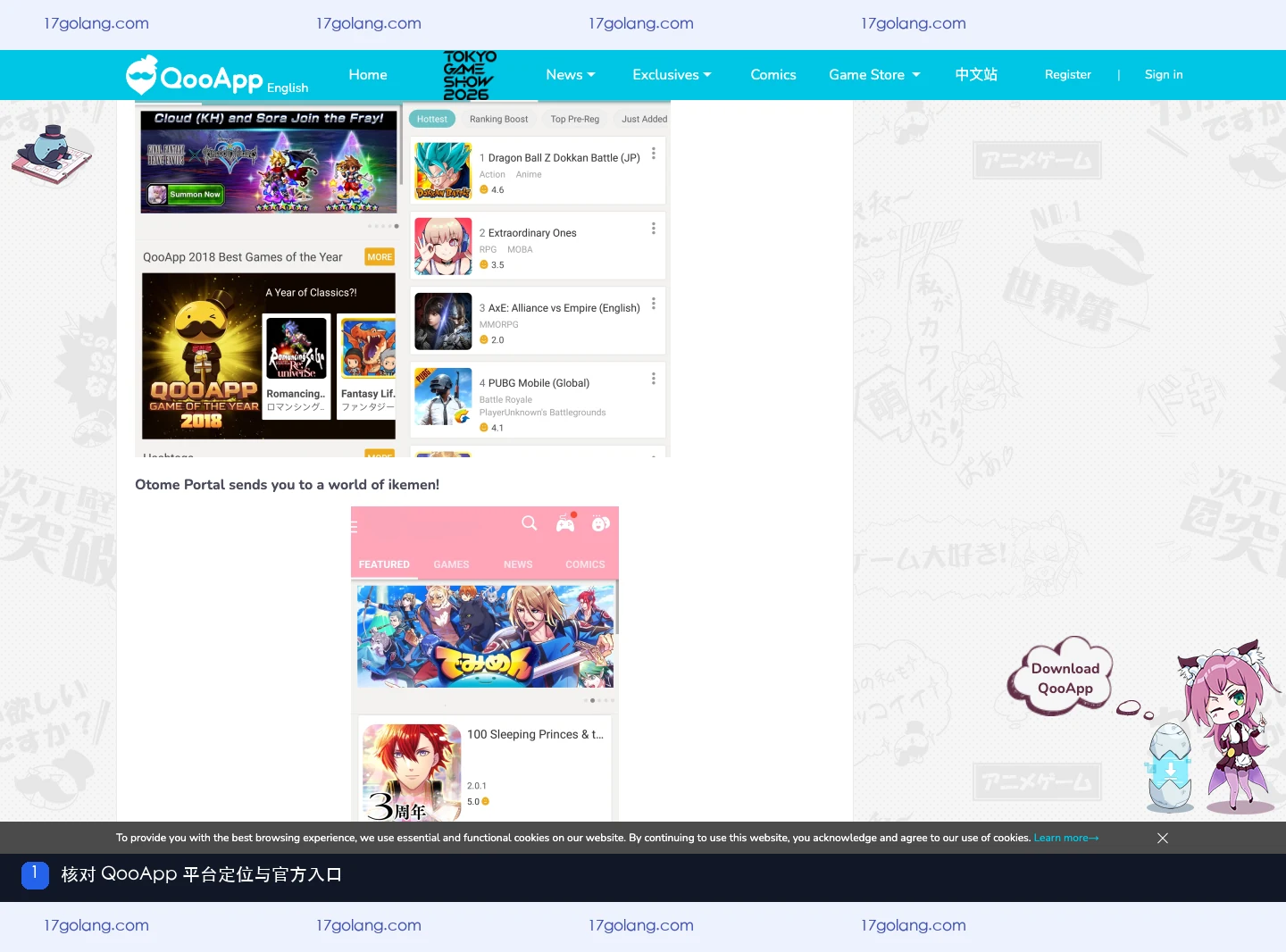Click the Register link
Viewport: 1286px width, 952px height.
tap(1068, 75)
